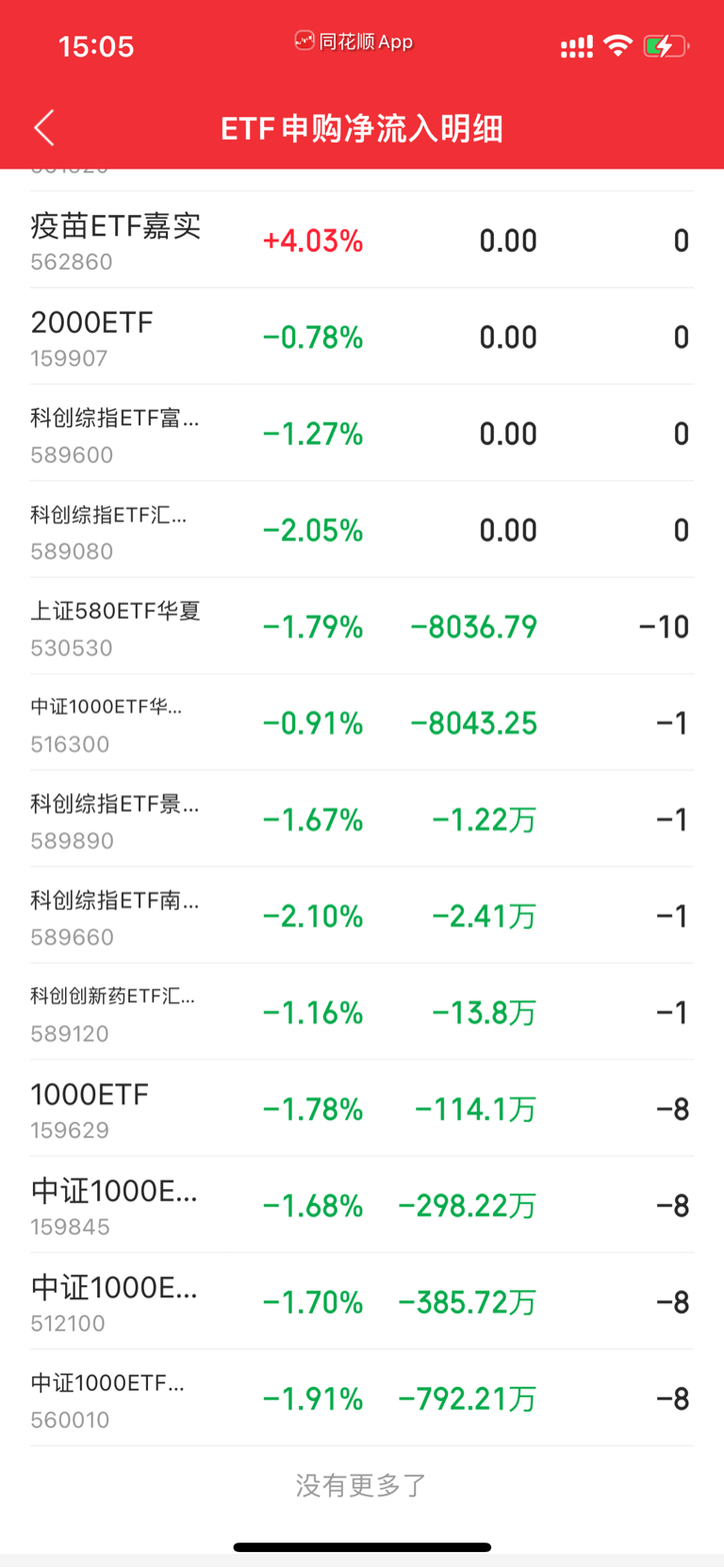Viewport: 724px width, 1568px height.
Task: Tap the battery charging icon
Action: pos(666,45)
